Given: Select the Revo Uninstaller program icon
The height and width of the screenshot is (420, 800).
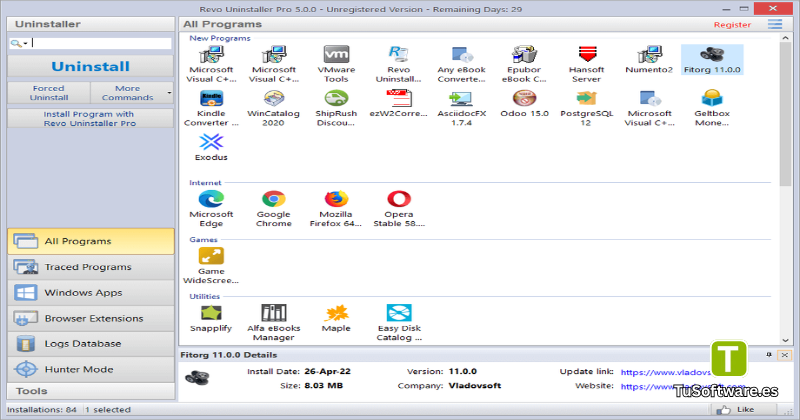Looking at the screenshot, I should (x=398, y=54).
